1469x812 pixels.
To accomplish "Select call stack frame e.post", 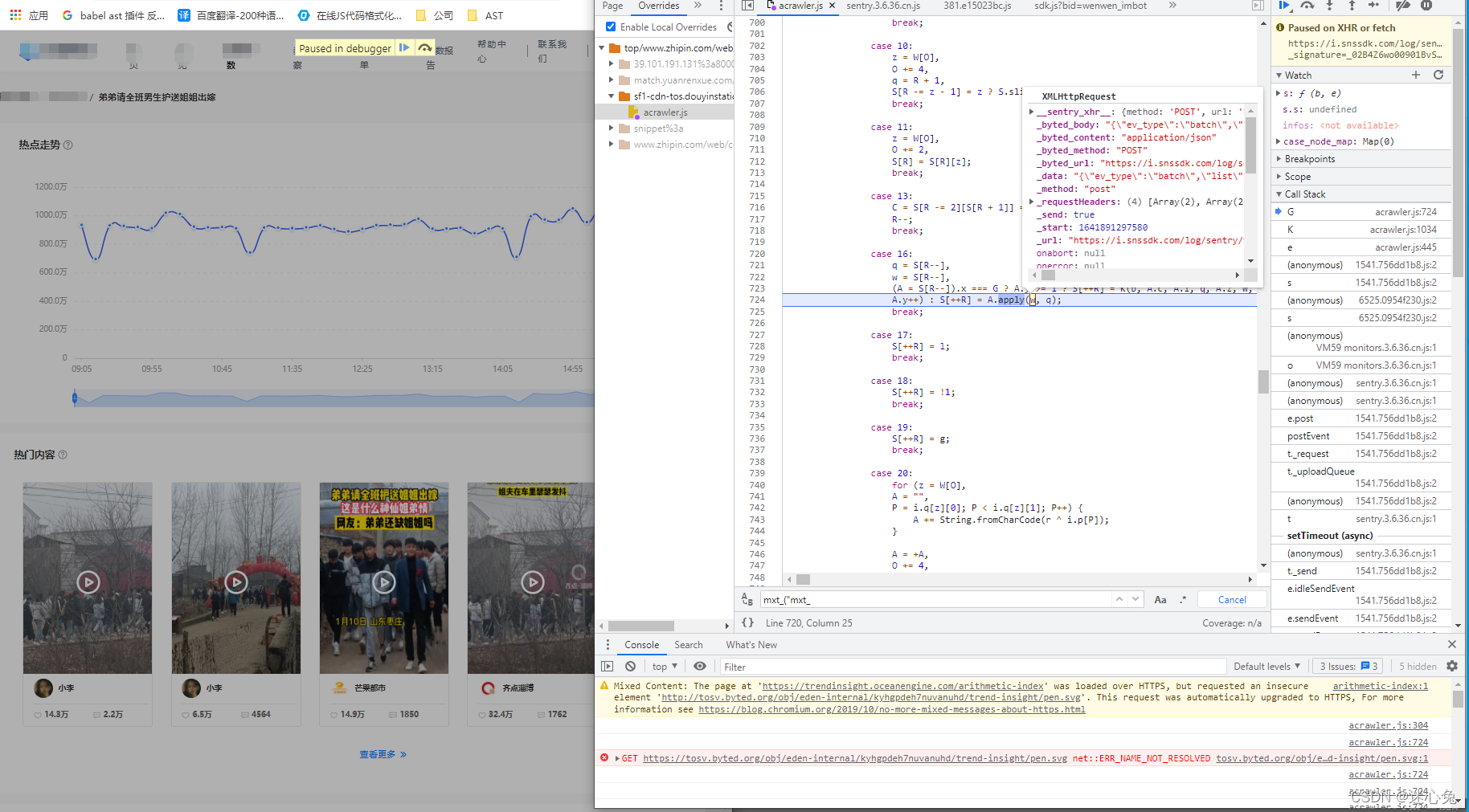I will coord(1362,418).
